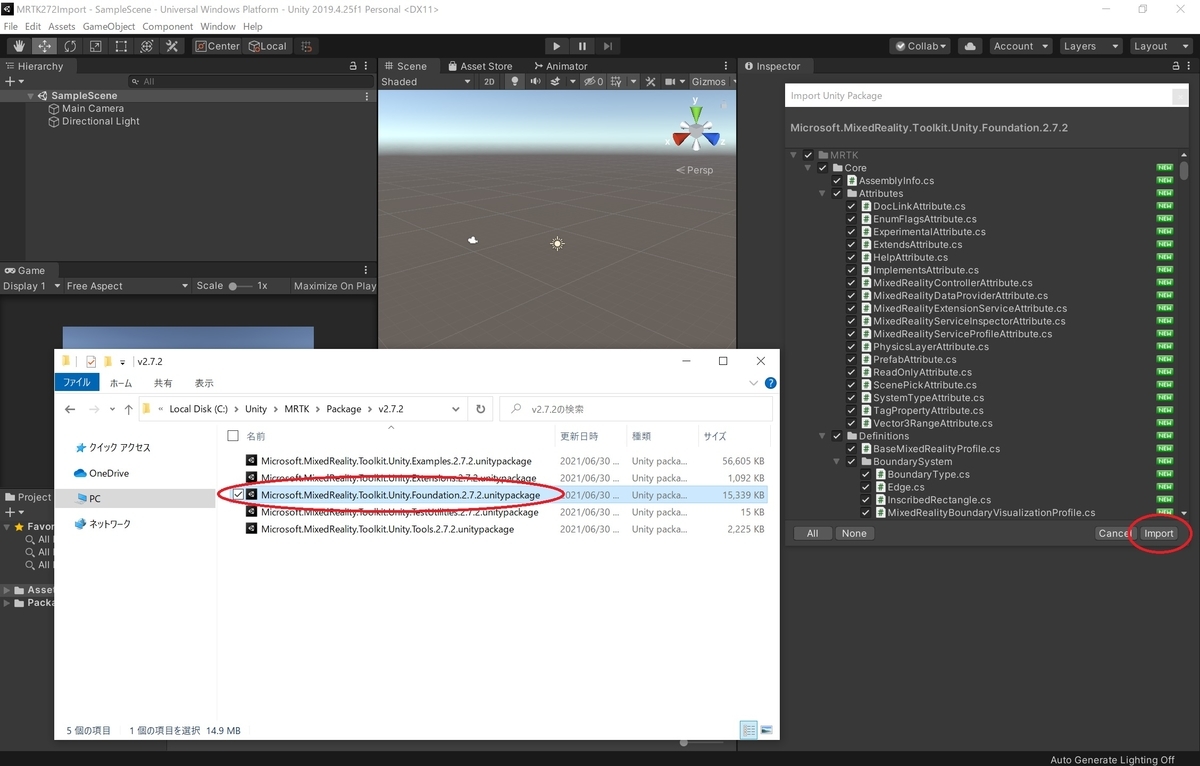Collapse MRTK folder in import tree
Screen dimensions: 1200x766
(794, 155)
